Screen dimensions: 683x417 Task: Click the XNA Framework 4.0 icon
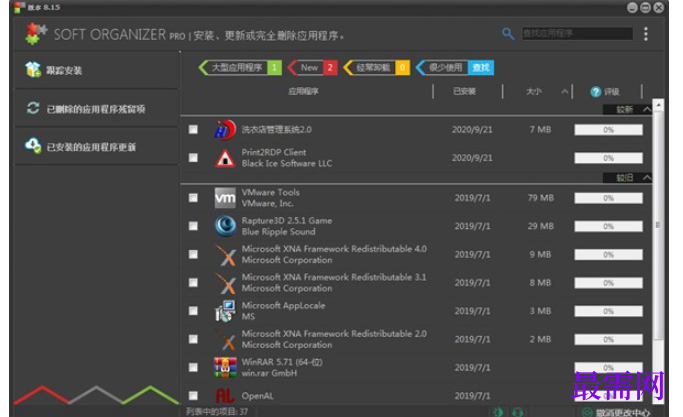226,255
